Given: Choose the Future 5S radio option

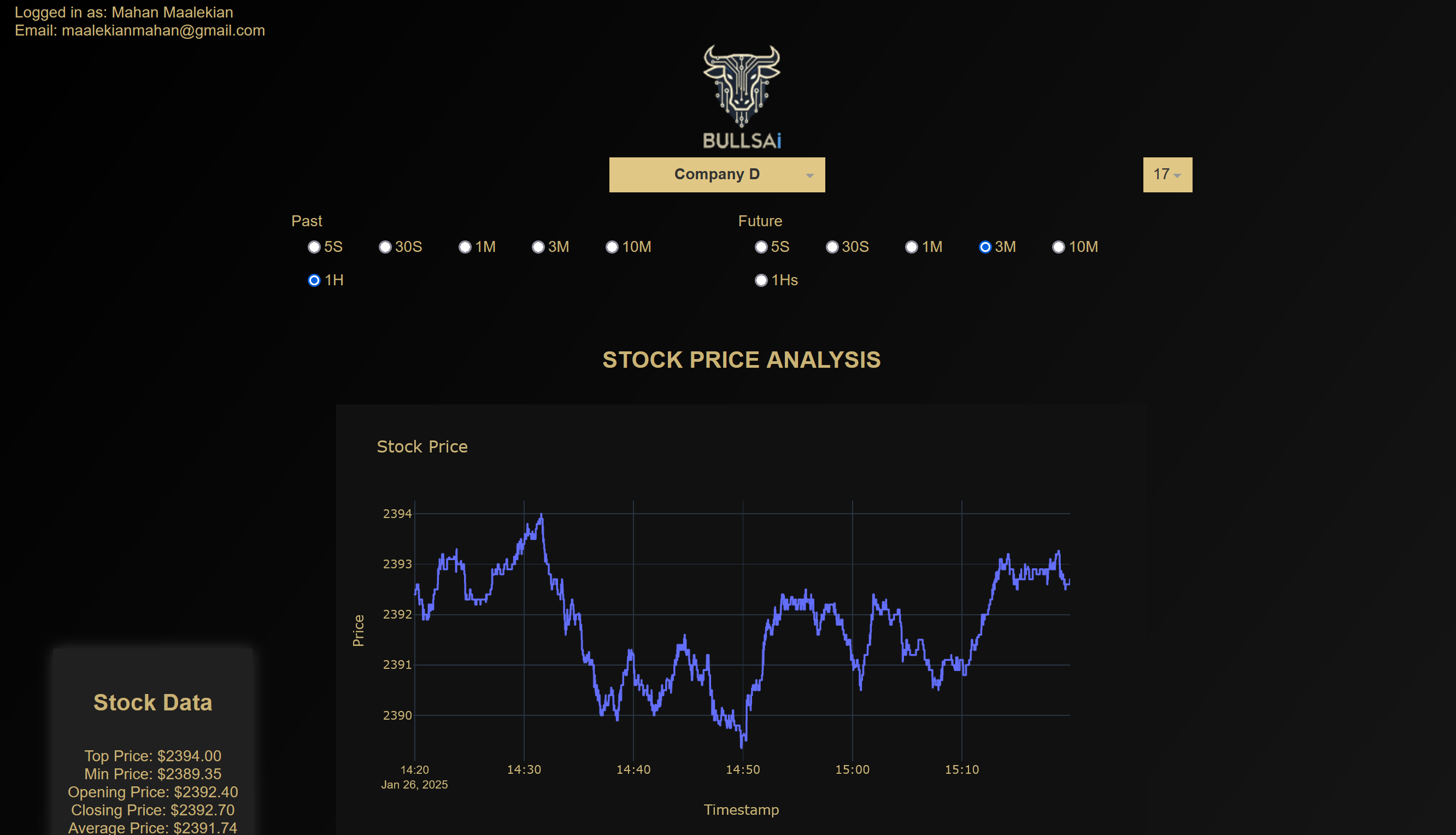Looking at the screenshot, I should coord(761,246).
